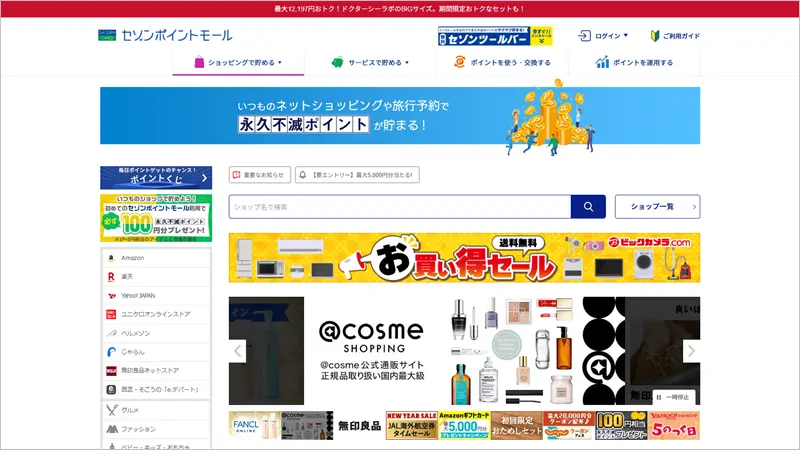Select the ポイントを使う・交換する tab

tap(502, 63)
